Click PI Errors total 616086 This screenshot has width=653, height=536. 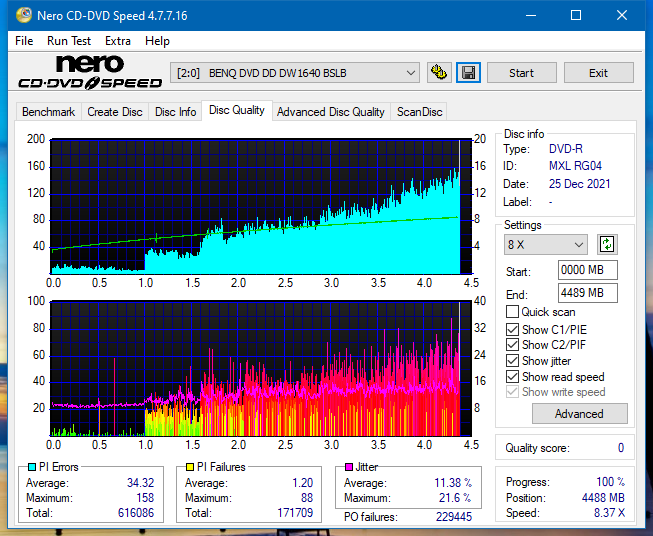[136, 513]
